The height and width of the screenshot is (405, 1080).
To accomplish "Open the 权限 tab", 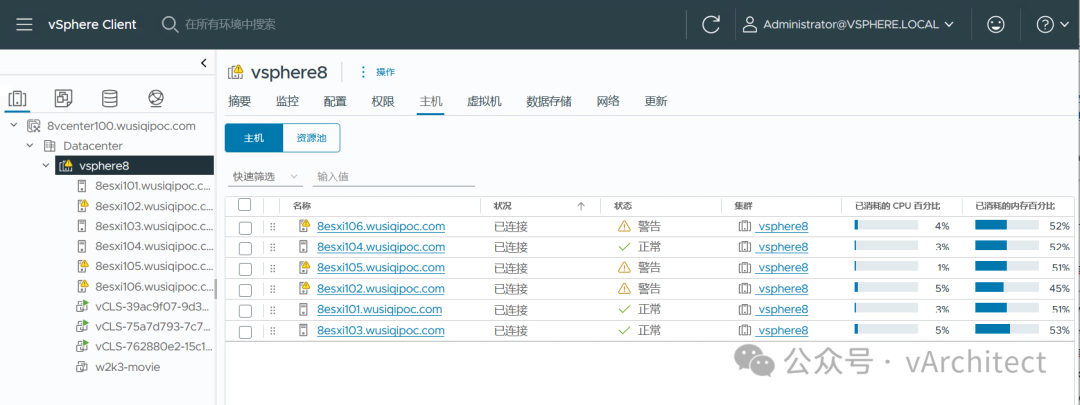I will [x=383, y=102].
